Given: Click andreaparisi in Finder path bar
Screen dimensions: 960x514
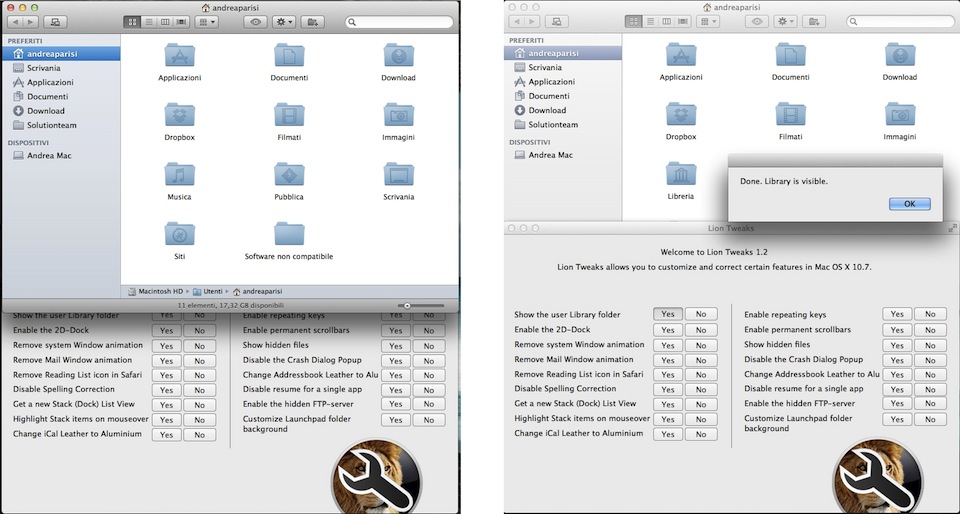Looking at the screenshot, I should pyautogui.click(x=257, y=291).
